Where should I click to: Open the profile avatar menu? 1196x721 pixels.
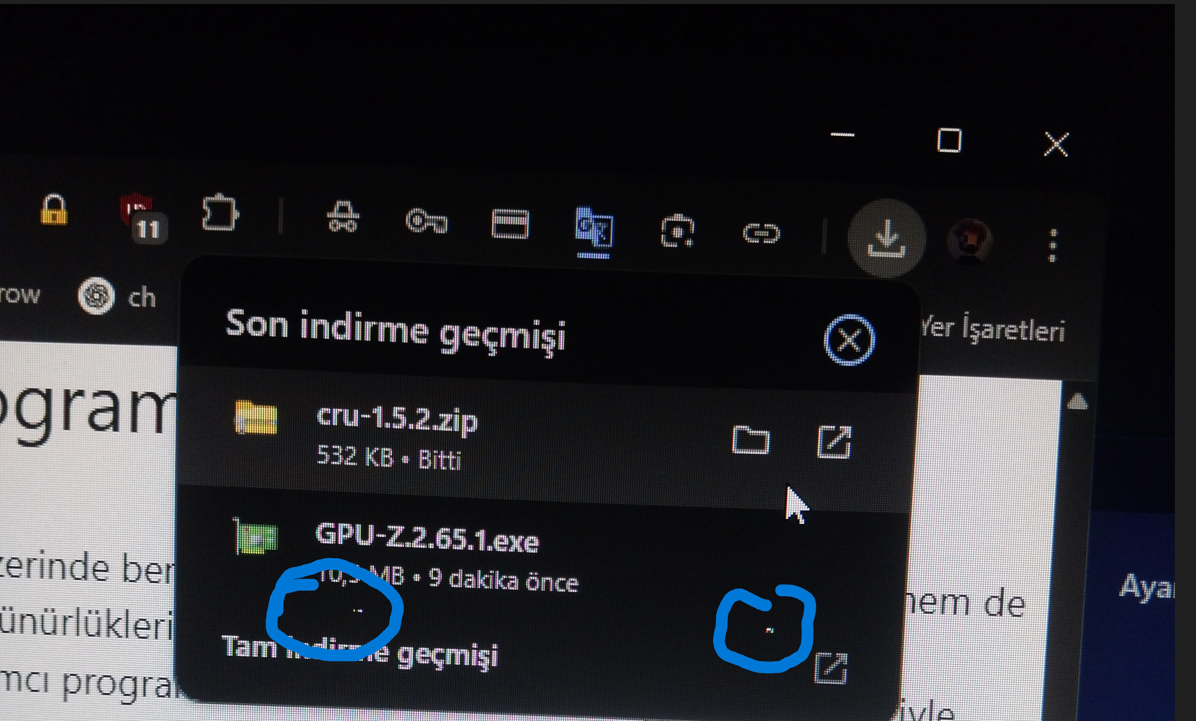(x=969, y=241)
